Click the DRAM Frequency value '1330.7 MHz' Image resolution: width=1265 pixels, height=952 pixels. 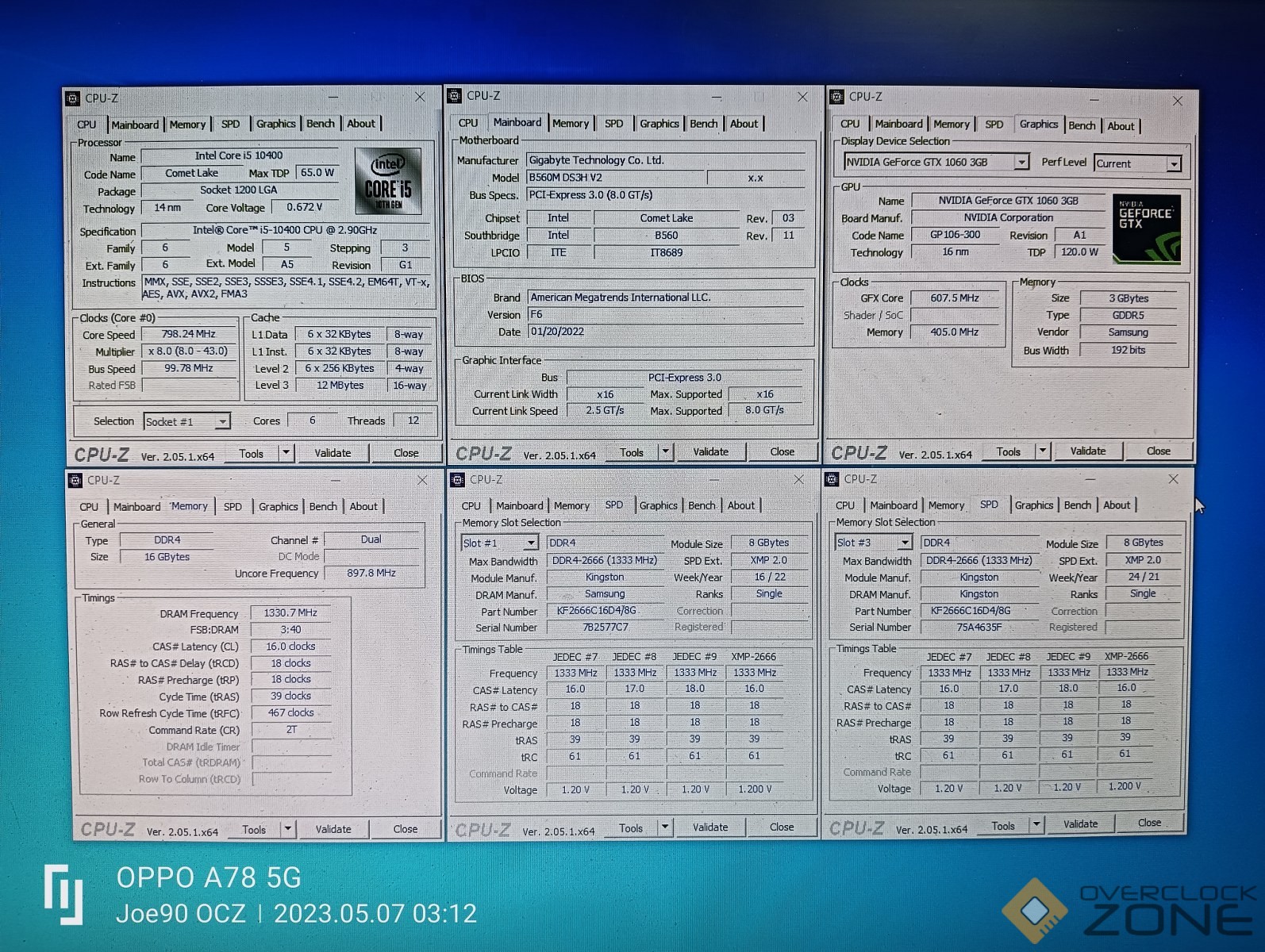[x=290, y=613]
